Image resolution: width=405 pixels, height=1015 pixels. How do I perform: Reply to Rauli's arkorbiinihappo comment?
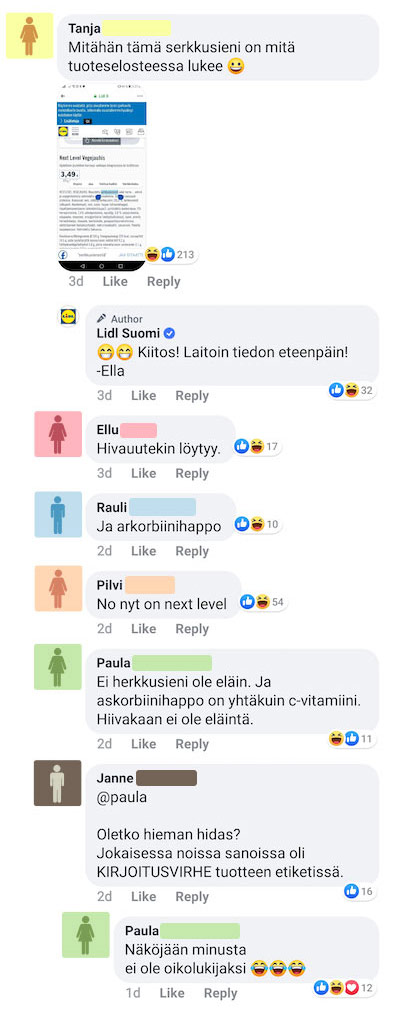(192, 551)
